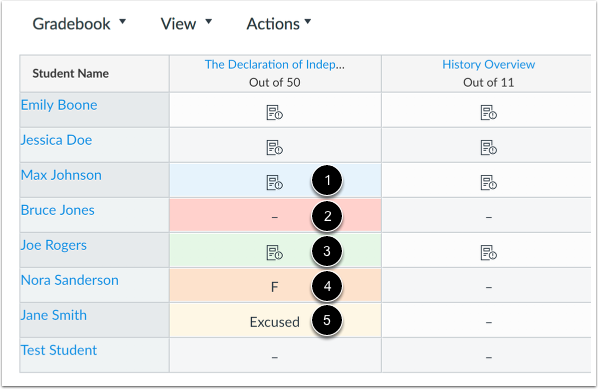Select Nora Sanderson's F grade cell
This screenshot has height=389, width=598.
point(275,286)
